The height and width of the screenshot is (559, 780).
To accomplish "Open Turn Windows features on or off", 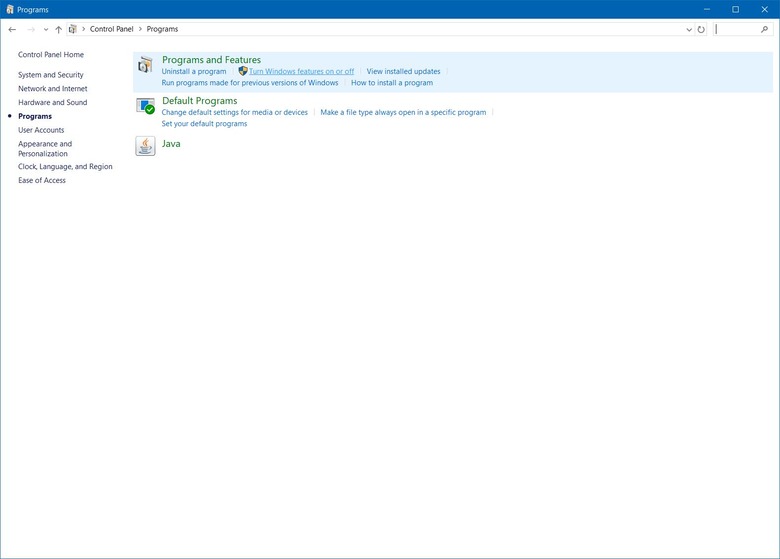I will coord(301,72).
